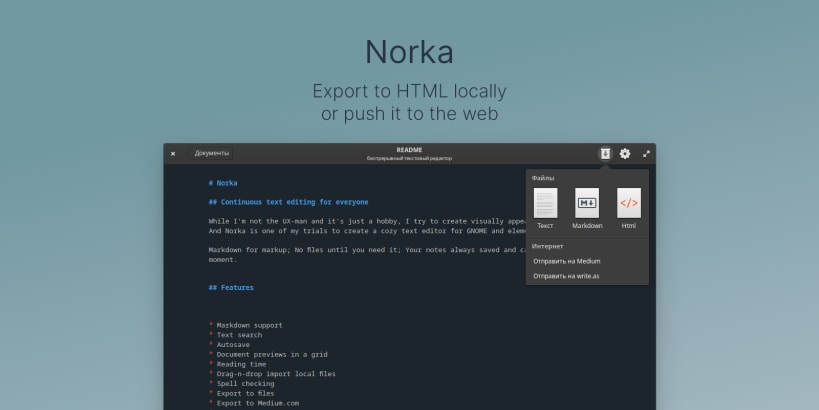The width and height of the screenshot is (819, 410).
Task: Click paragraph starting 'Markdown for markup'
Action: (367, 255)
